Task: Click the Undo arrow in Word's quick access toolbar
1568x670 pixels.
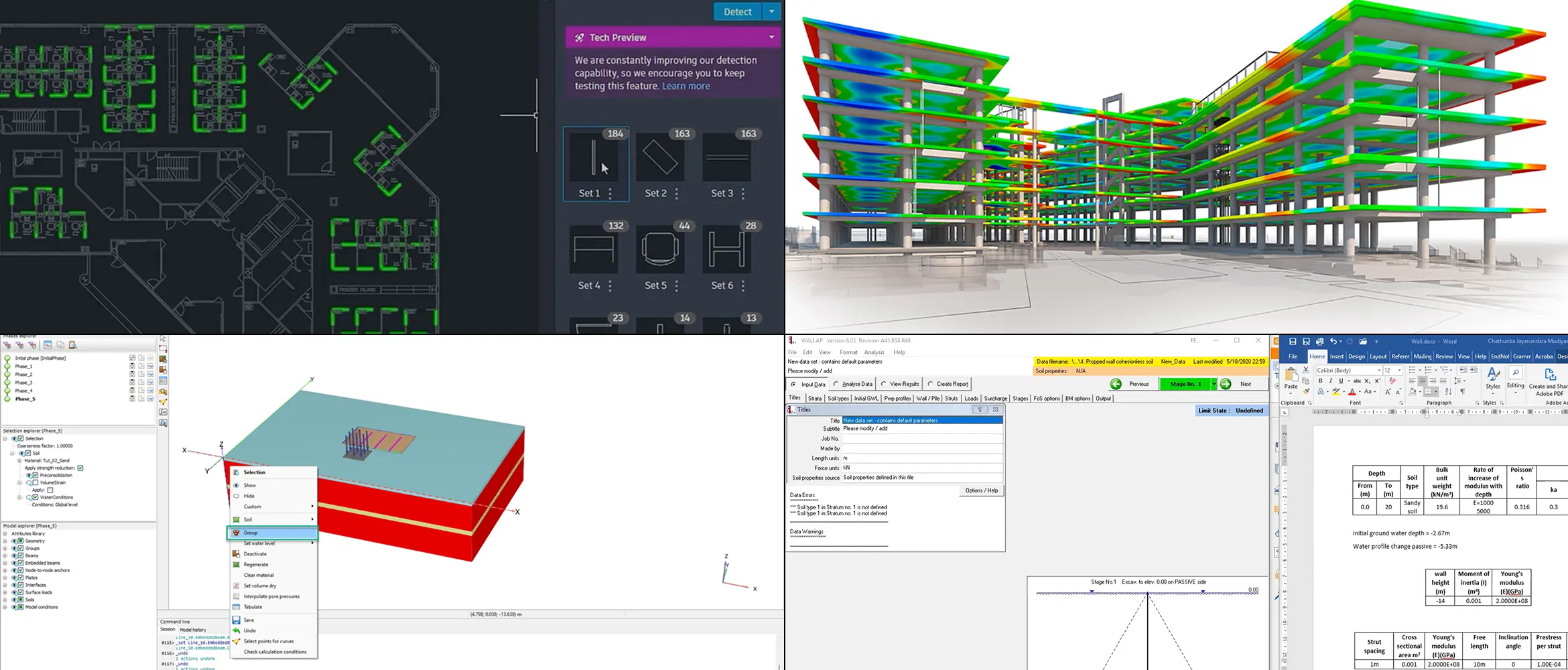Action: 1333,341
